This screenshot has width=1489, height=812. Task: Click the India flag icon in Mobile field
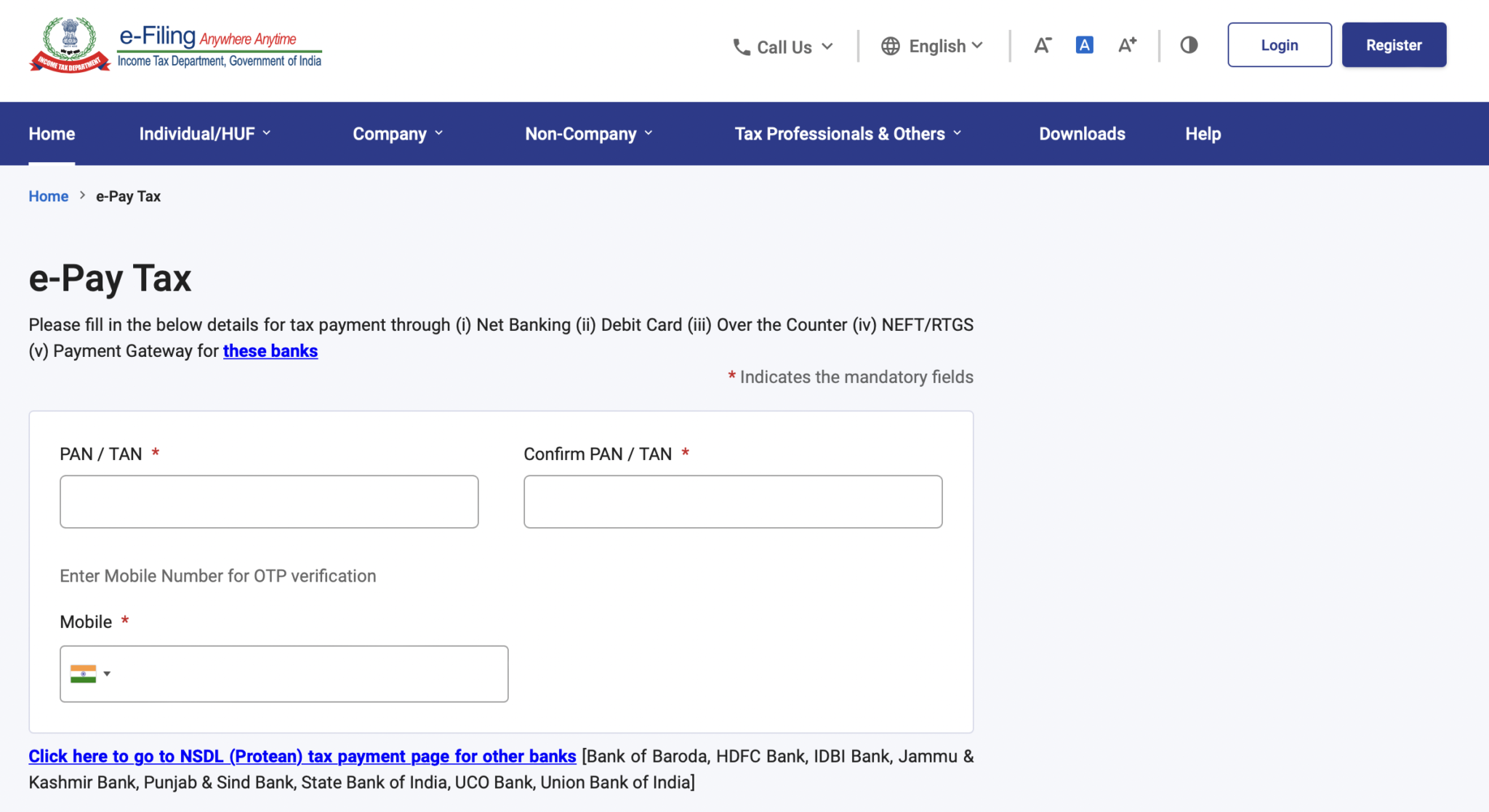(x=83, y=673)
